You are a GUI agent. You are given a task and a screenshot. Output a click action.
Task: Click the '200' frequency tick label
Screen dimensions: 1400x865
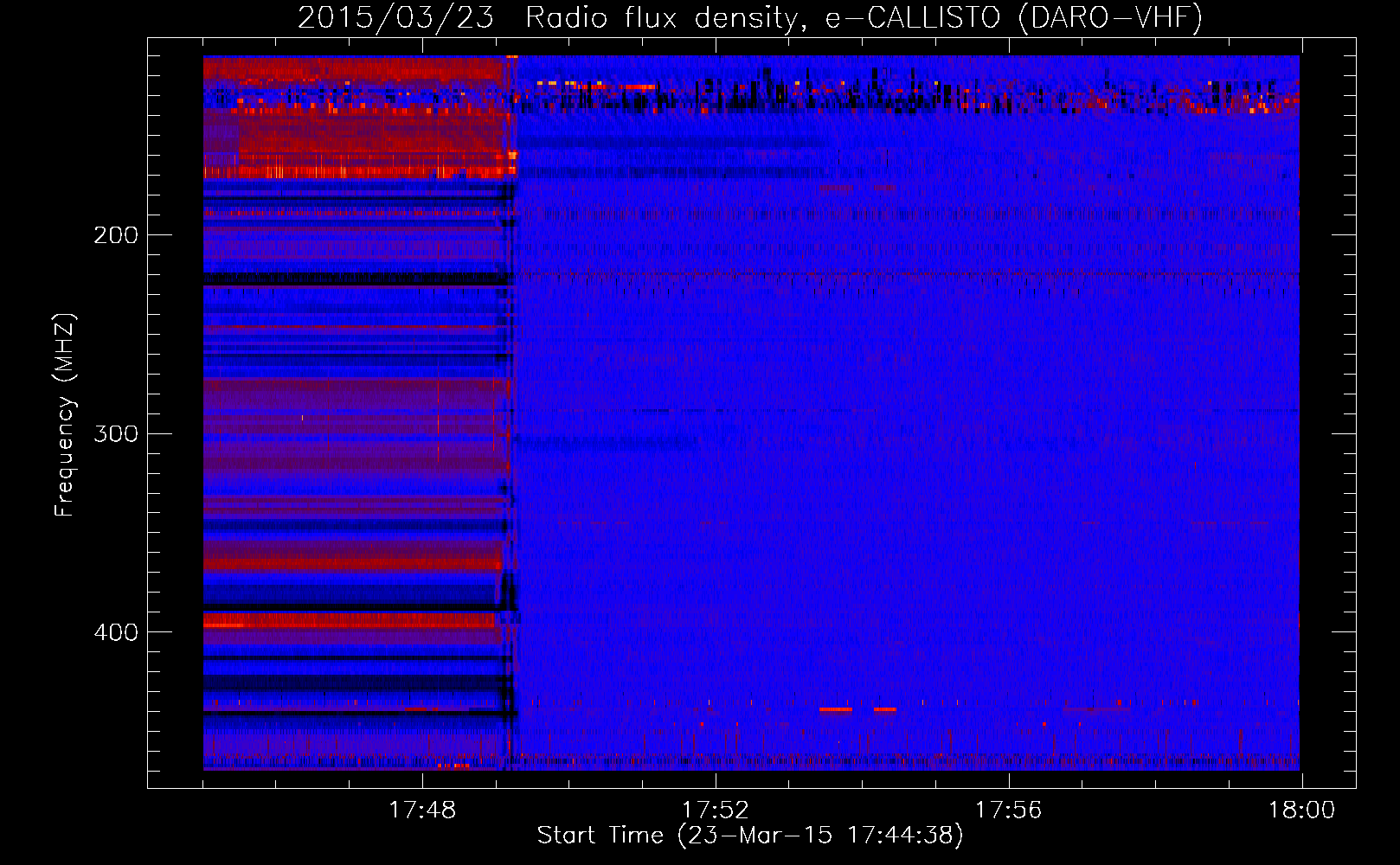tap(116, 235)
